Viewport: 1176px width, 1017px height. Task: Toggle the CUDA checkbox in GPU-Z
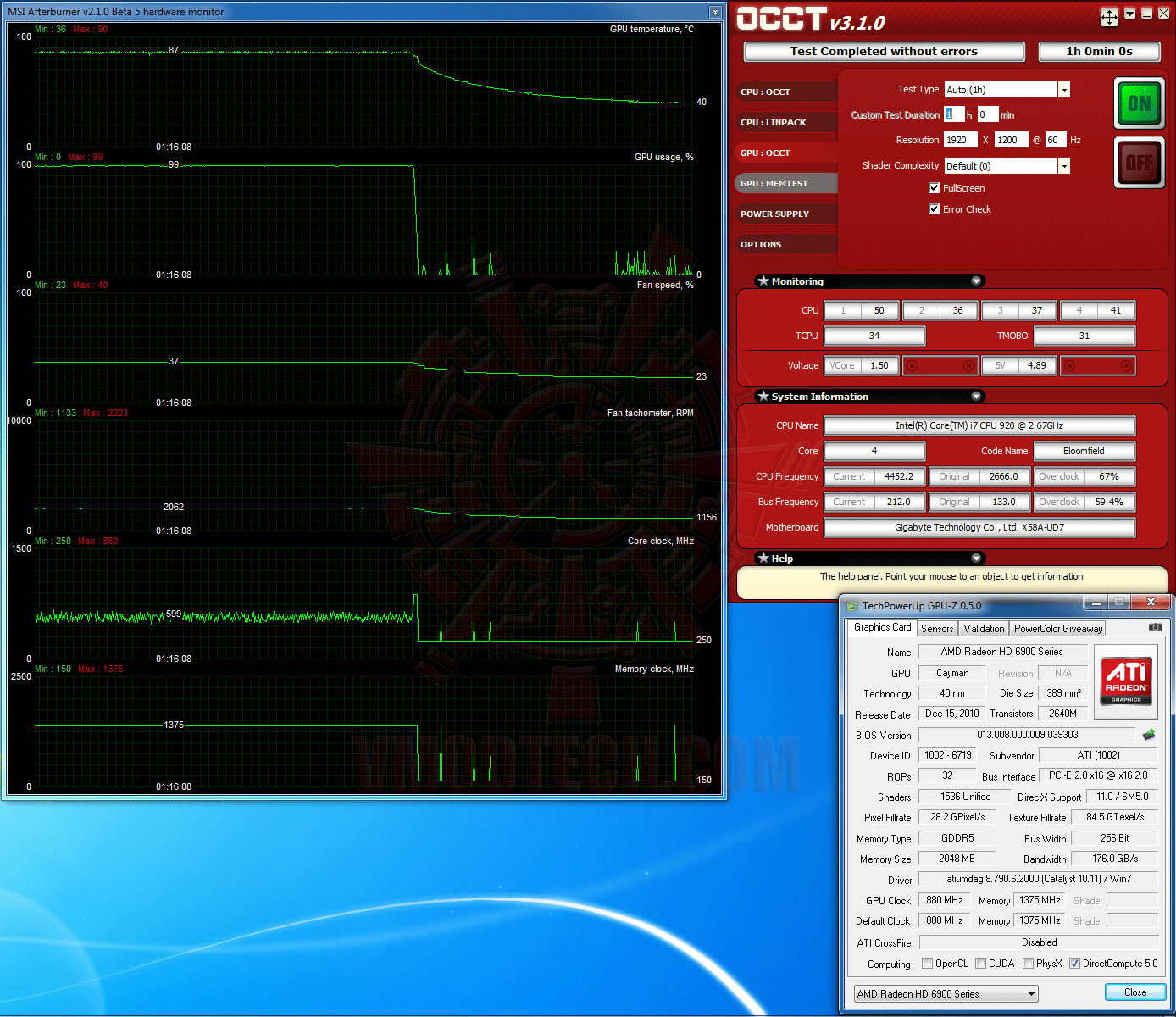click(980, 964)
